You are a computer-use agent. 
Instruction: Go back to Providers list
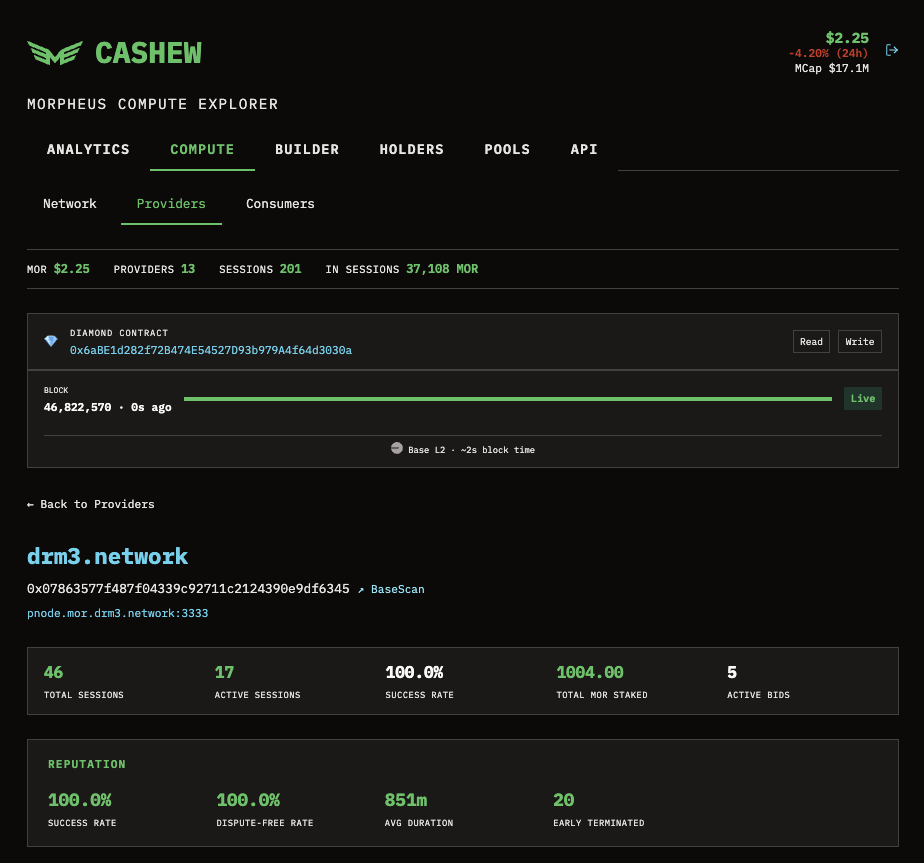pos(91,504)
